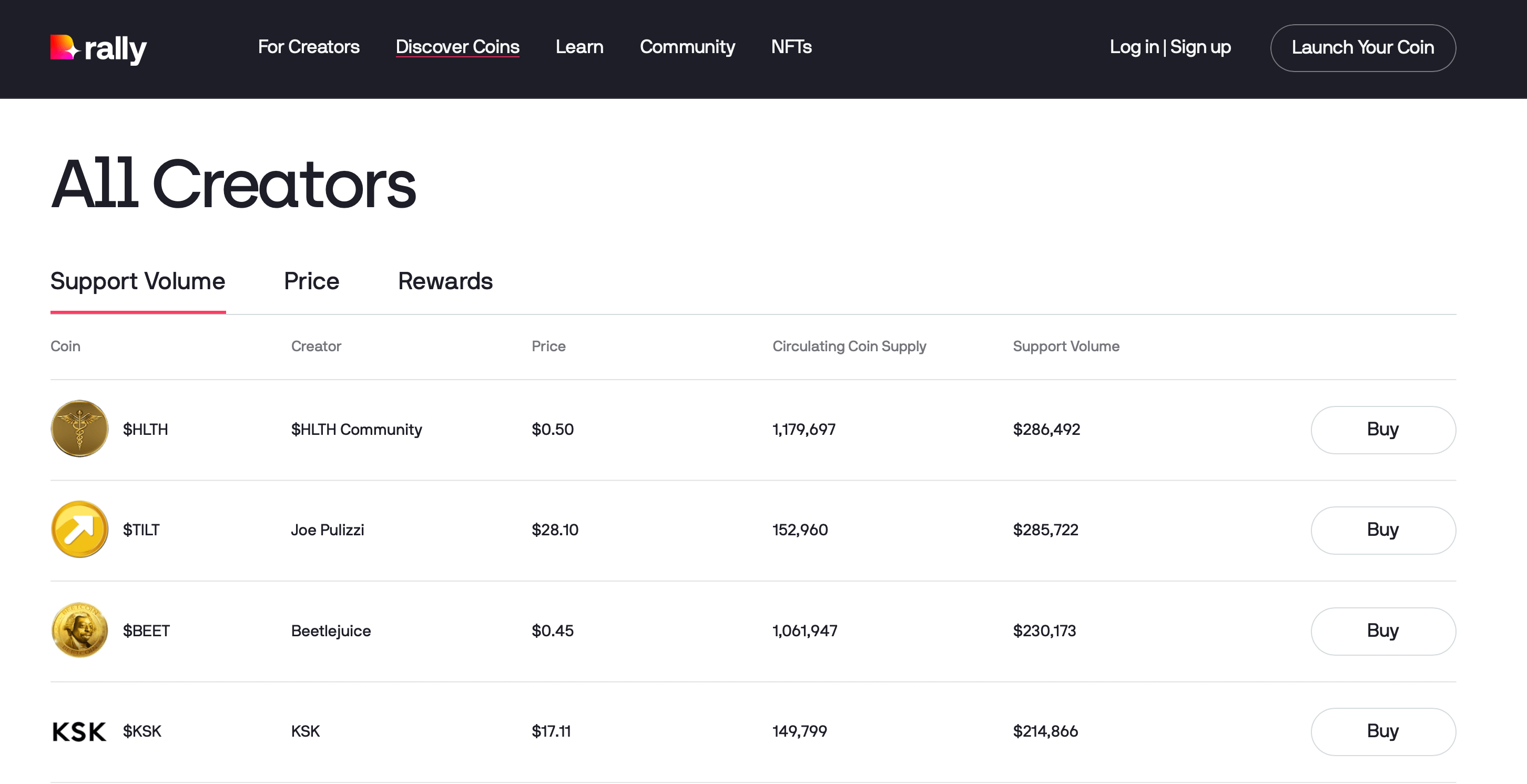Click supply value 1,179,697

pyautogui.click(x=804, y=429)
